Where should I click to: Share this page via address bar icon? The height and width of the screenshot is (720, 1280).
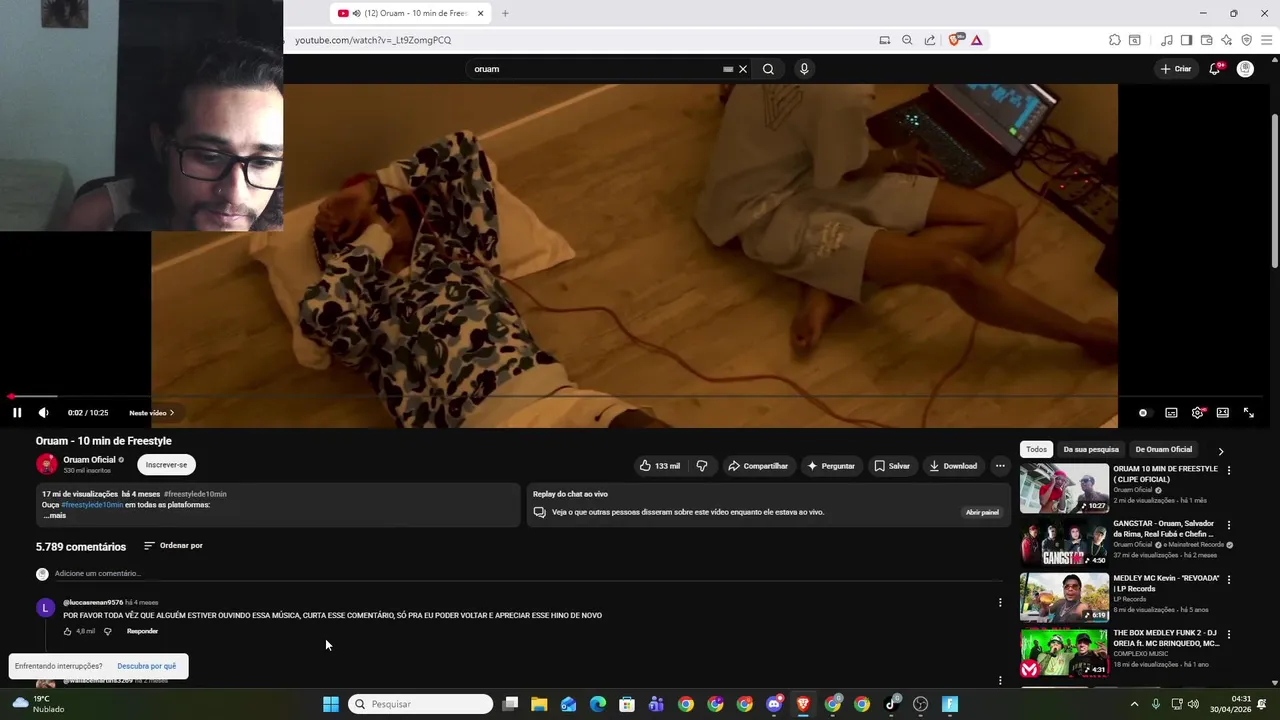tap(930, 40)
